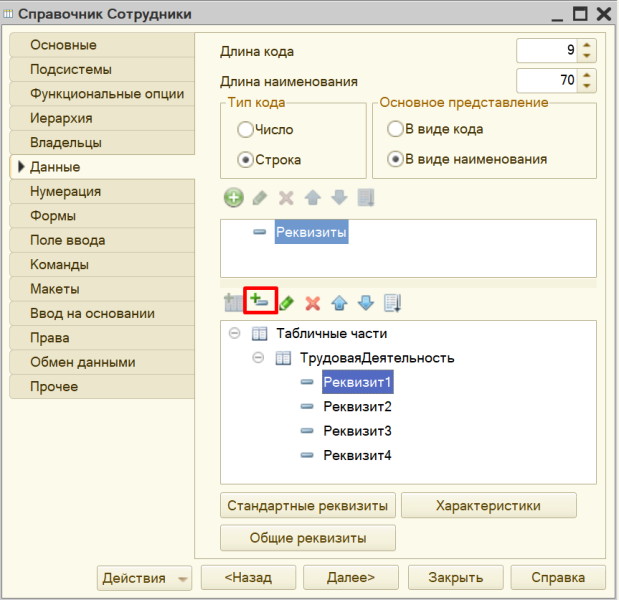Viewport: 619px width, 600px height.
Task: Select Реквизит3 in the tree
Action: 357,431
